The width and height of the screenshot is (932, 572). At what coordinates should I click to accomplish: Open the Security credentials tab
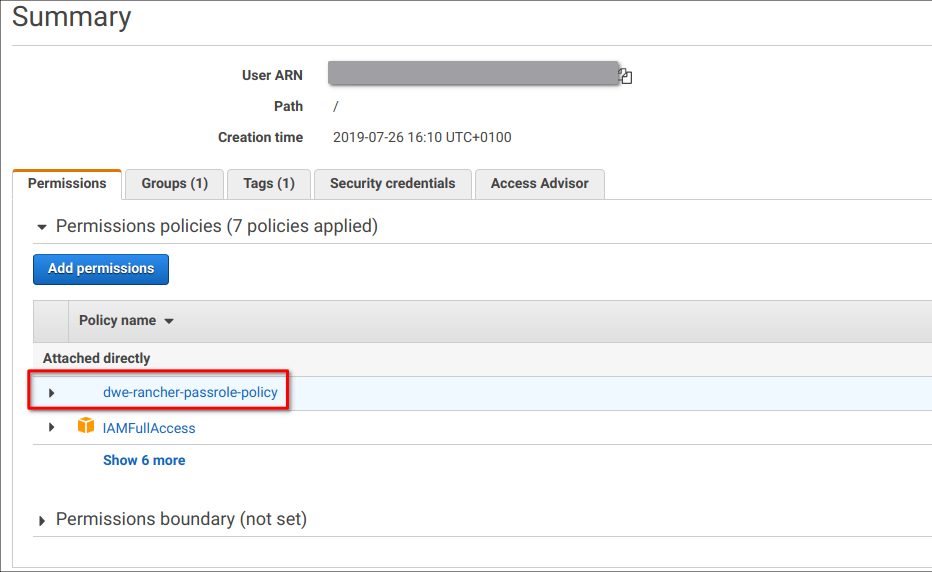(393, 184)
